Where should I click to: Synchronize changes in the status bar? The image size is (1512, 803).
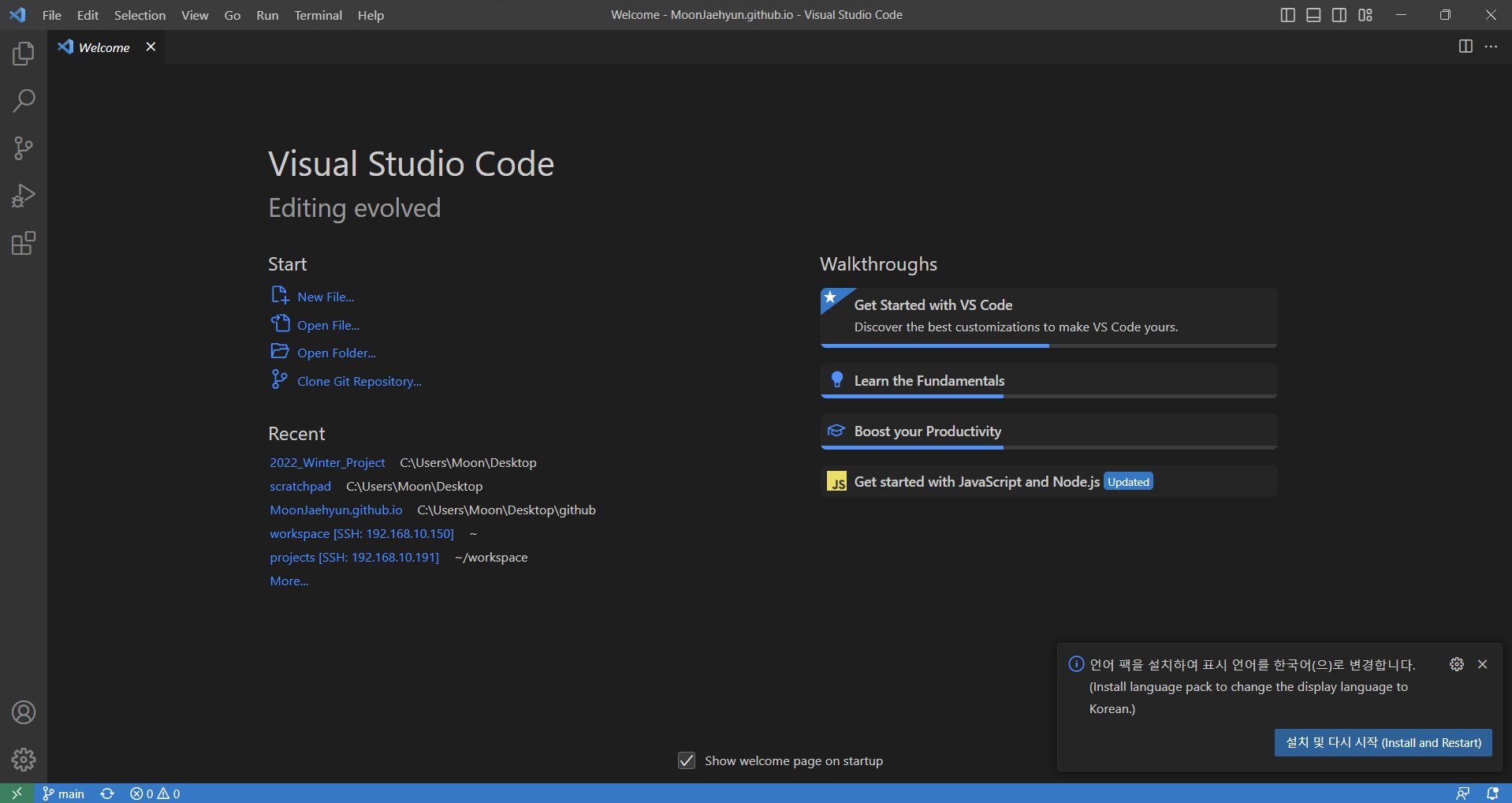107,794
